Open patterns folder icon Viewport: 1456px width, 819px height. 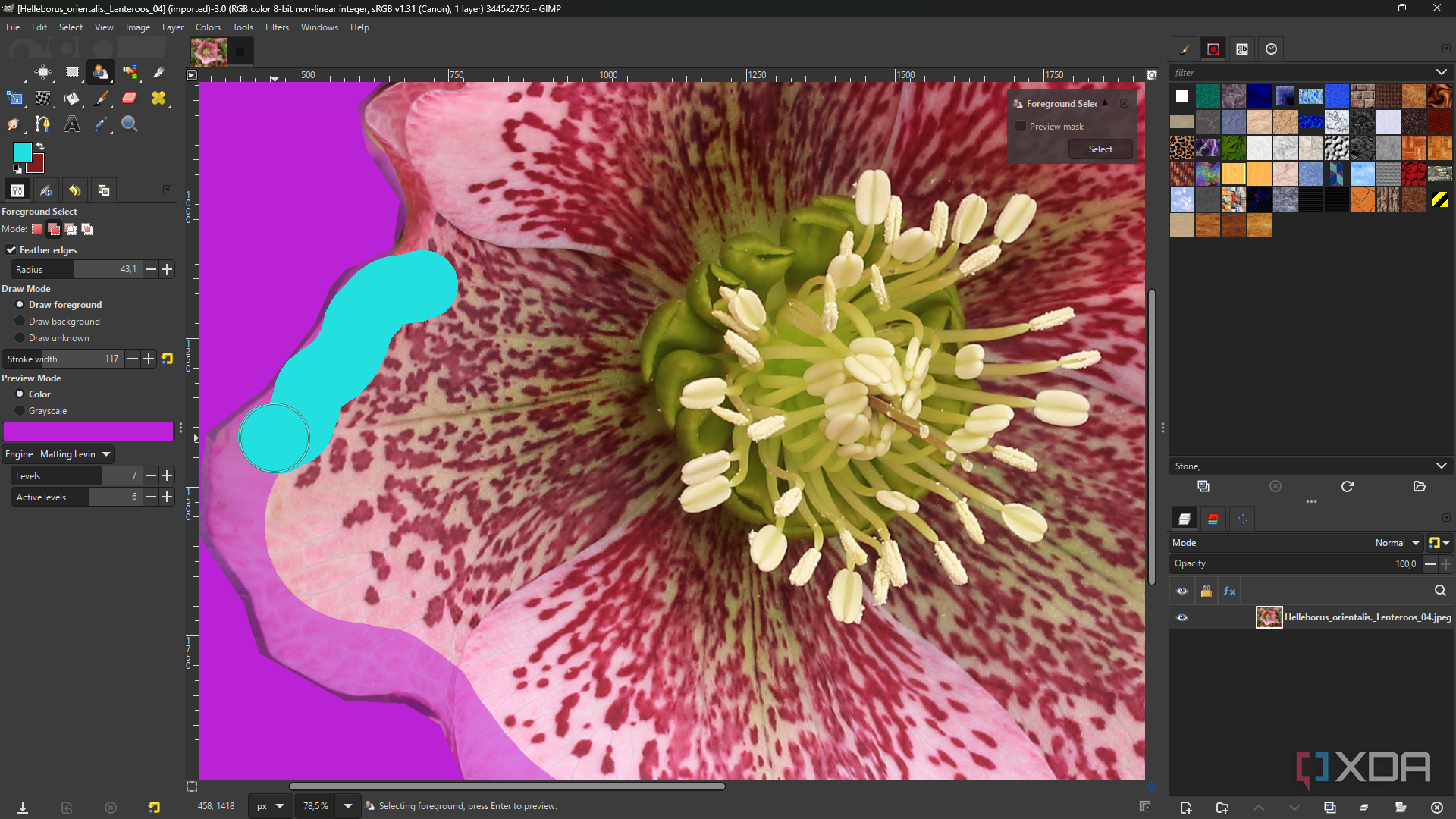[1419, 486]
